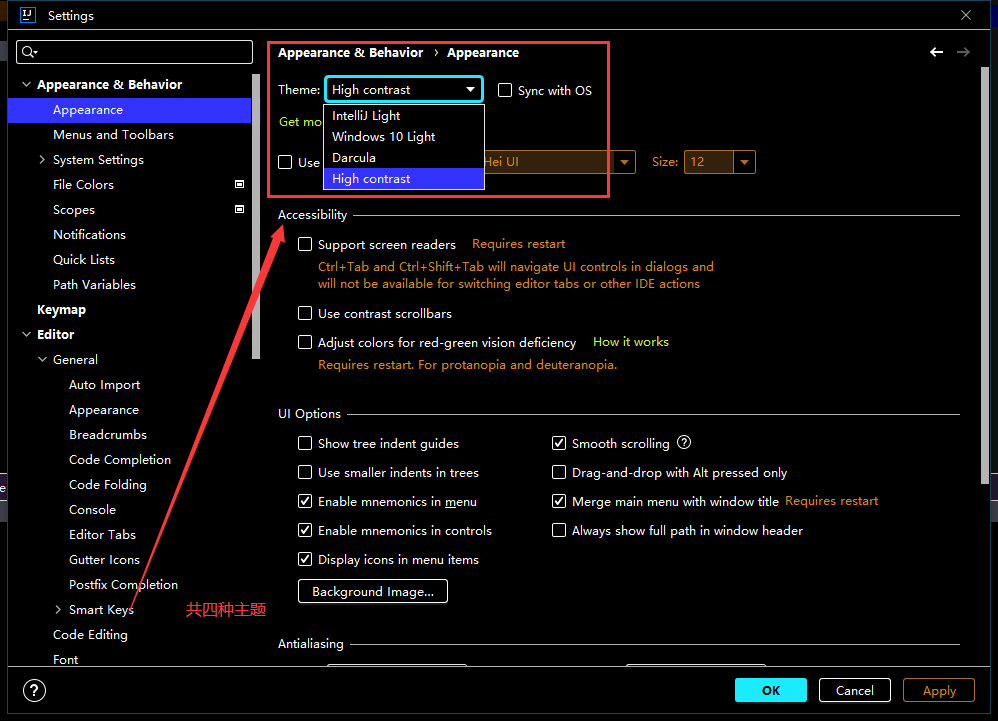
Task: Enable Drag-and-drop with Alt pressed only
Action: [x=559, y=472]
